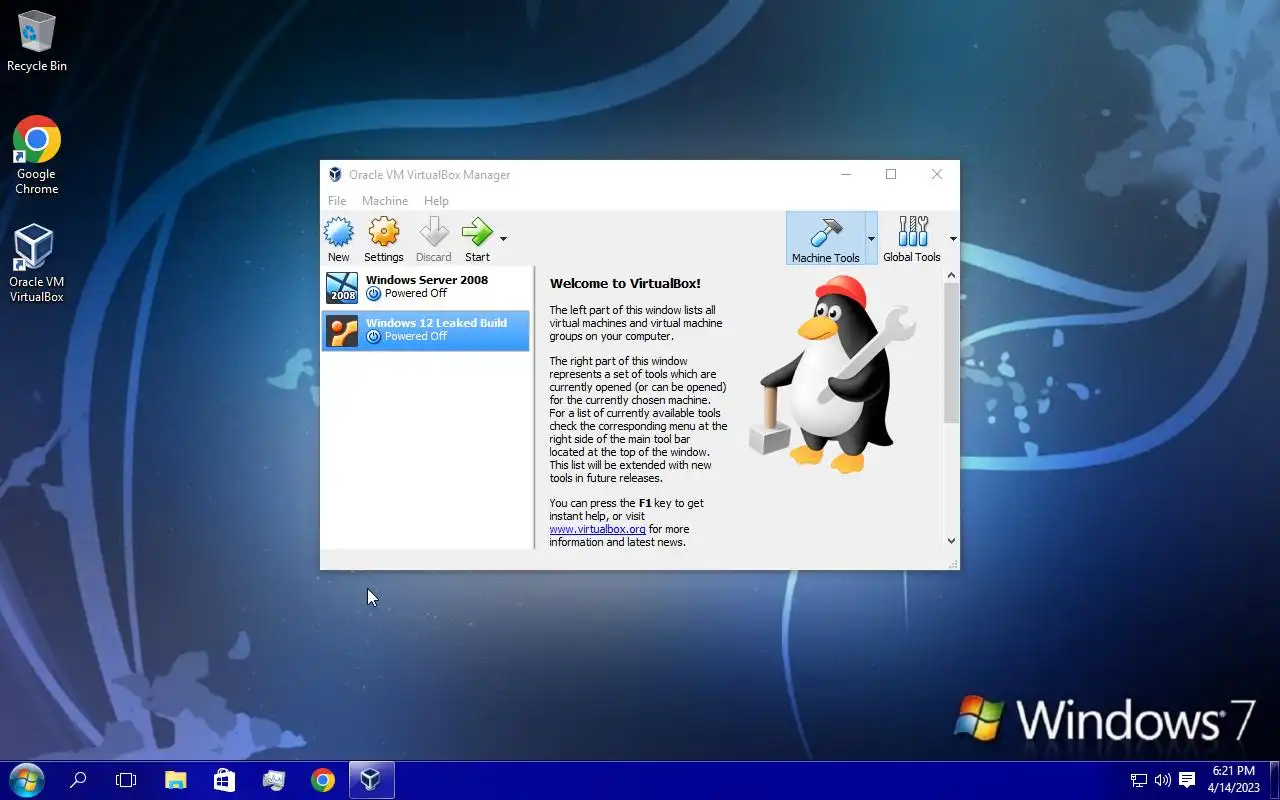Open the Help menu
The height and width of the screenshot is (800, 1280).
(x=436, y=201)
